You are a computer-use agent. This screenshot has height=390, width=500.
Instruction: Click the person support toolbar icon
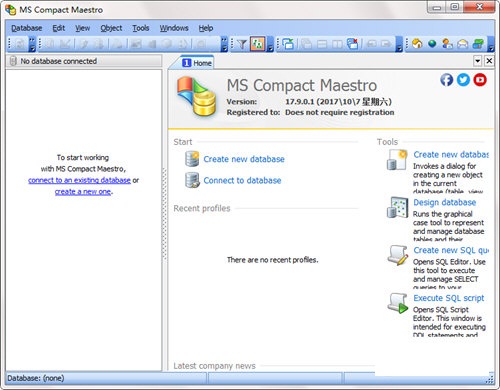[447, 44]
